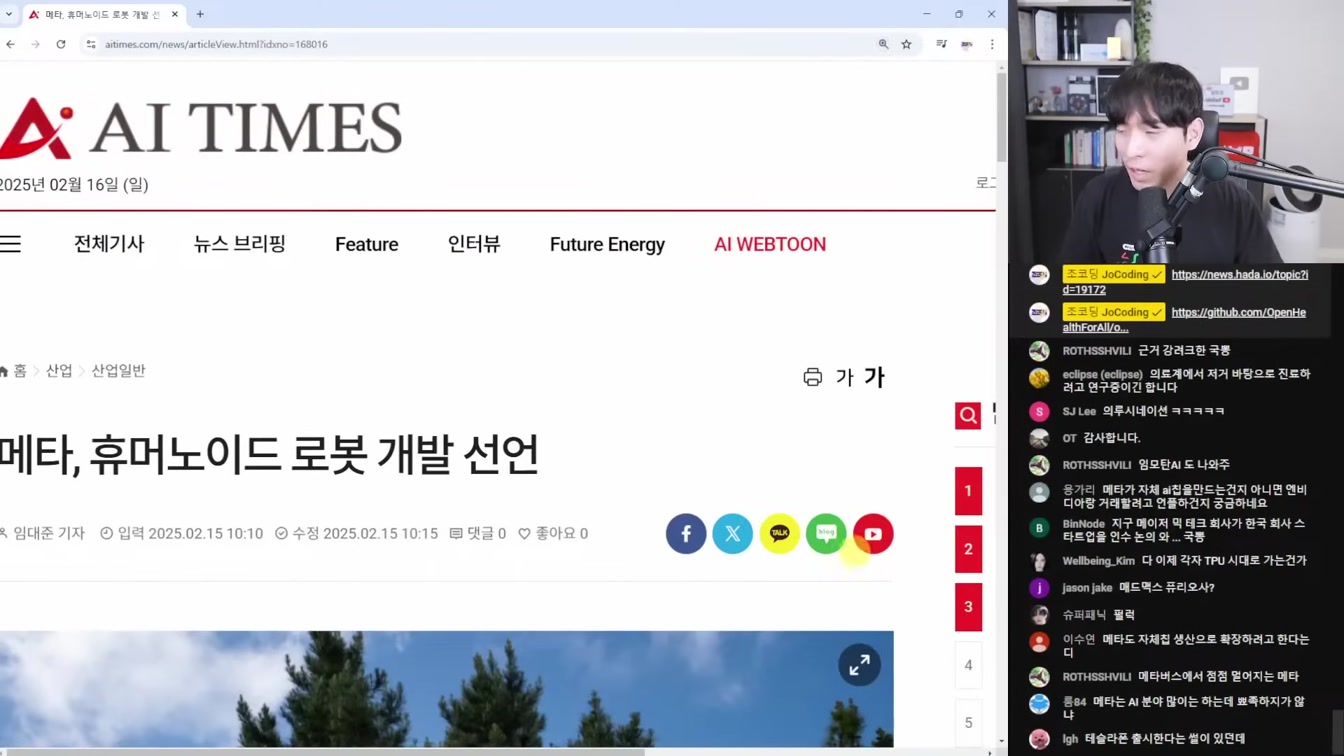Open the Feature menu
Image resolution: width=1344 pixels, height=756 pixels.
coord(367,244)
